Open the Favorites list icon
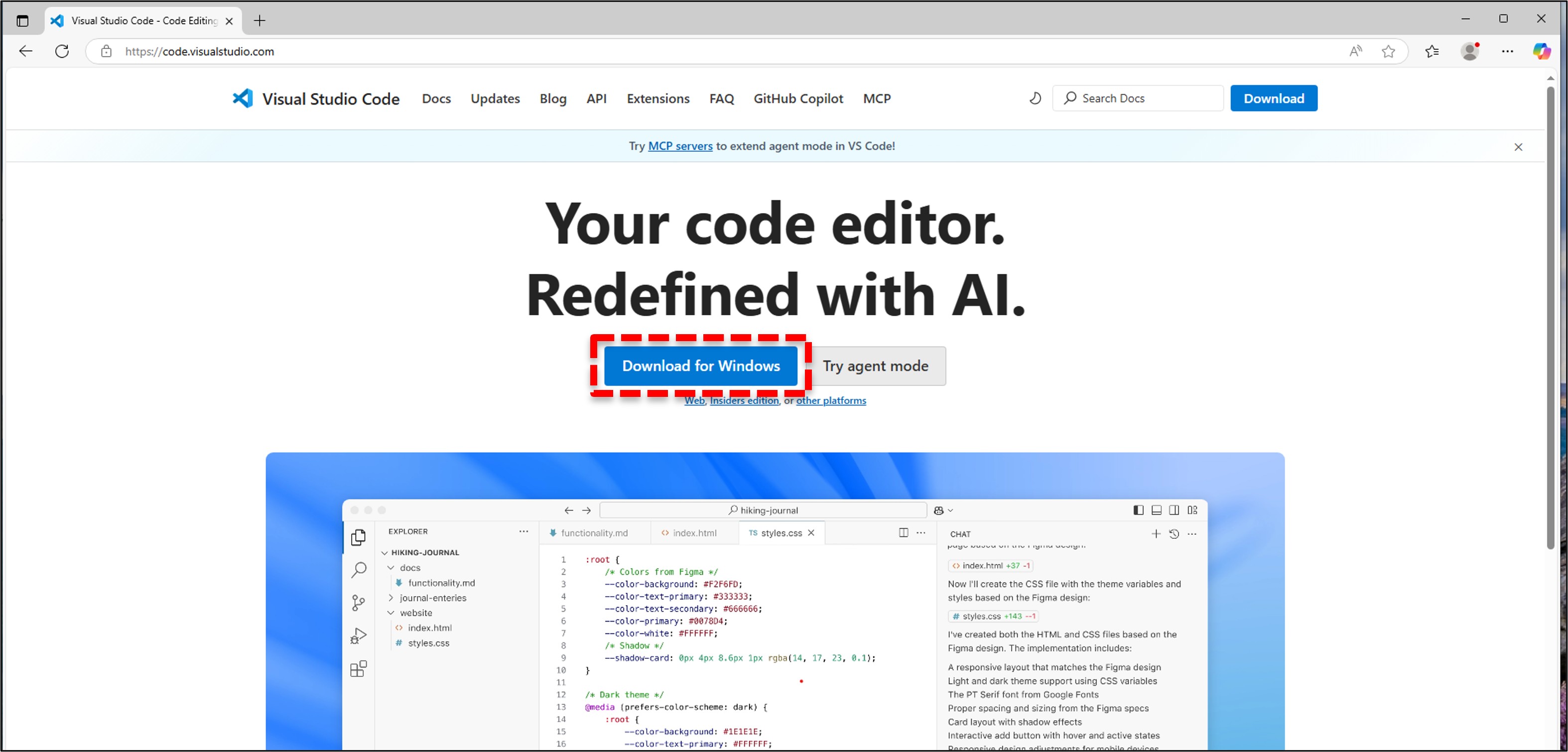Viewport: 1568px width, 752px height. 1432,51
